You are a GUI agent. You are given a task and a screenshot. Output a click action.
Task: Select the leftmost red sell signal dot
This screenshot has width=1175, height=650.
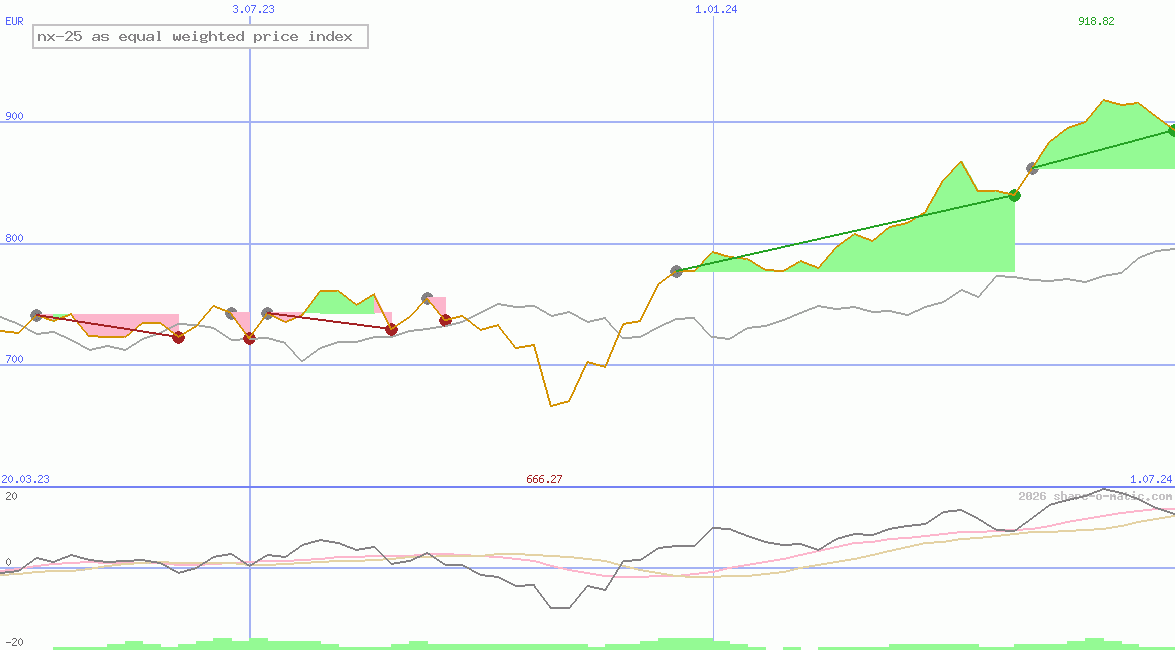click(179, 338)
